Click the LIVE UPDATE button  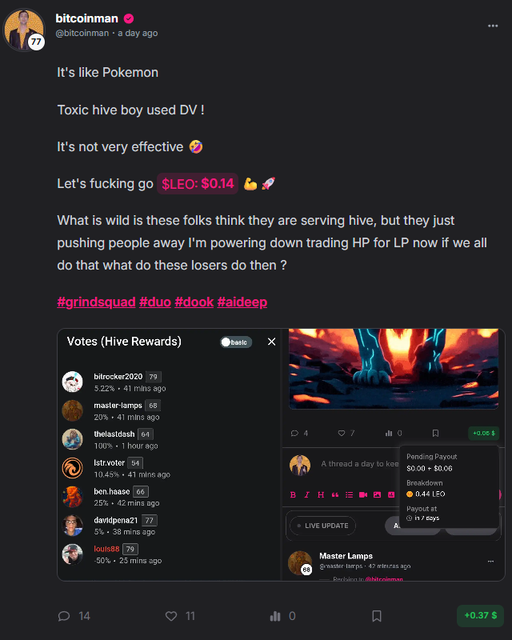[x=323, y=526]
